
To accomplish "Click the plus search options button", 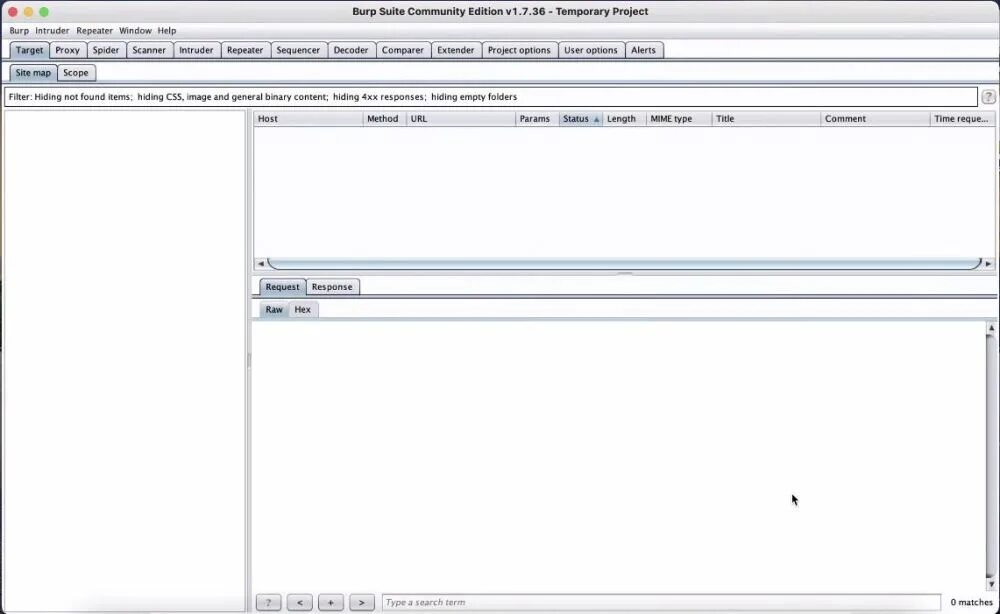I will click(330, 602).
